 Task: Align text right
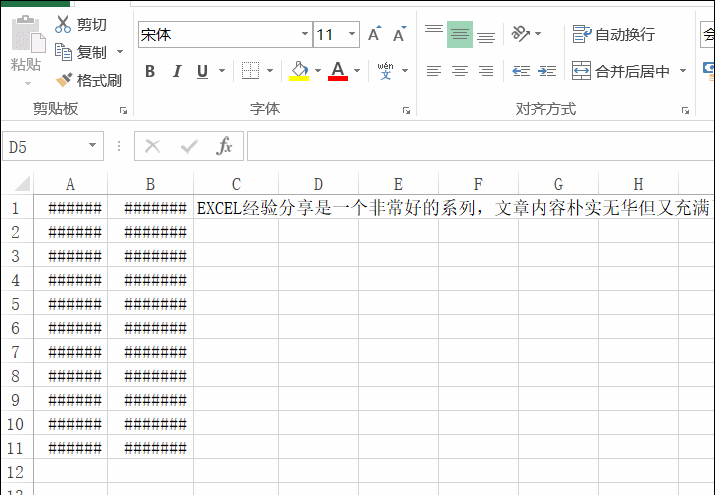(486, 71)
